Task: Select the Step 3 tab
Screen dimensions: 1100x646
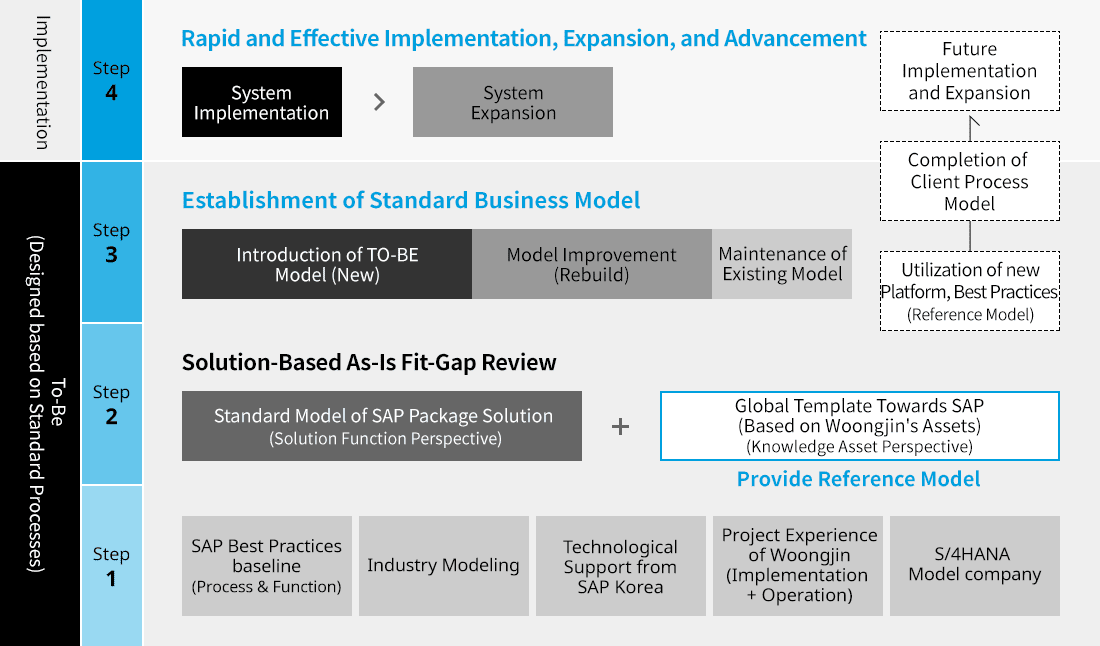Action: (x=111, y=242)
